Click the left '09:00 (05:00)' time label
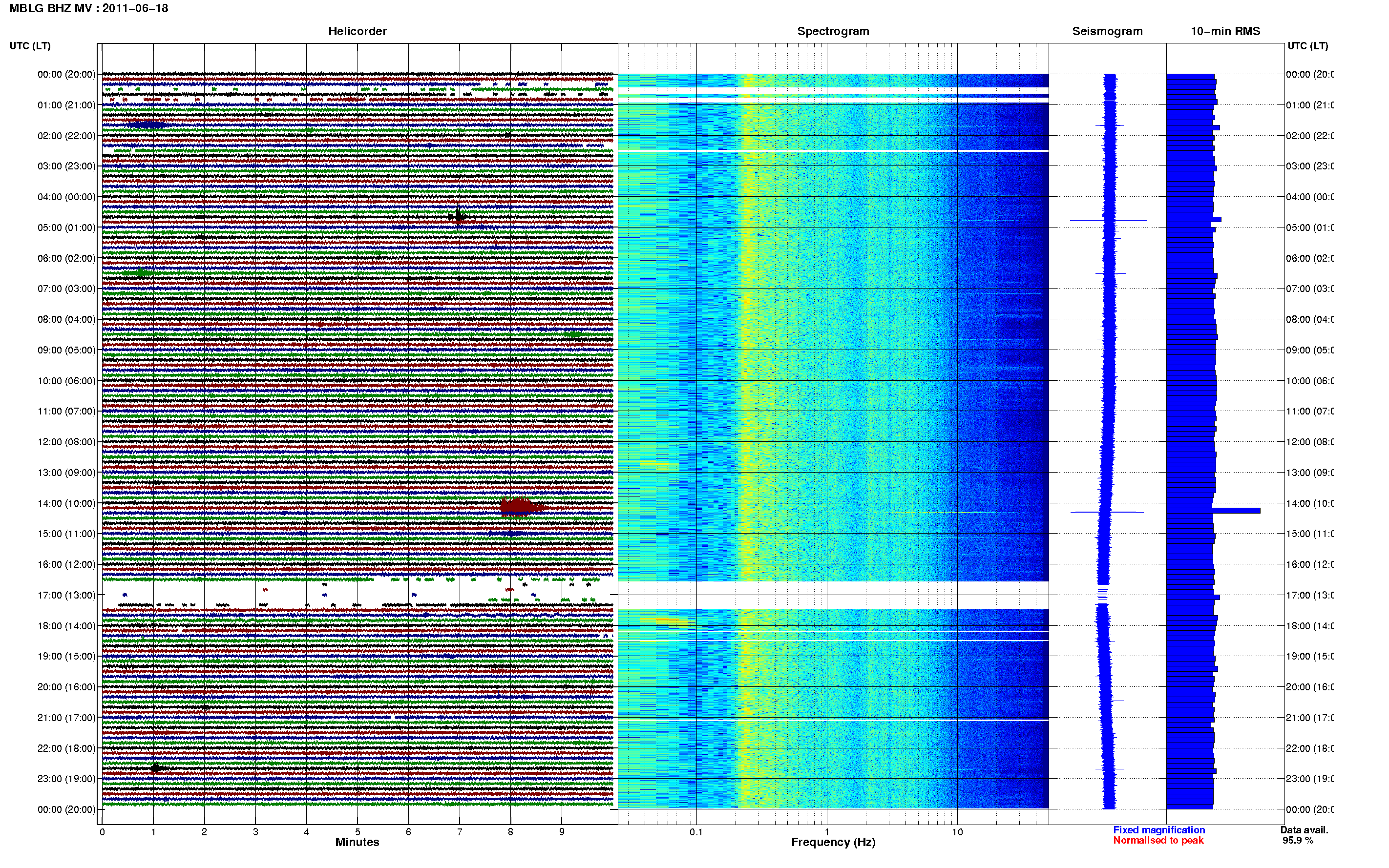Viewport: 1389px width, 868px height. pyautogui.click(x=66, y=350)
